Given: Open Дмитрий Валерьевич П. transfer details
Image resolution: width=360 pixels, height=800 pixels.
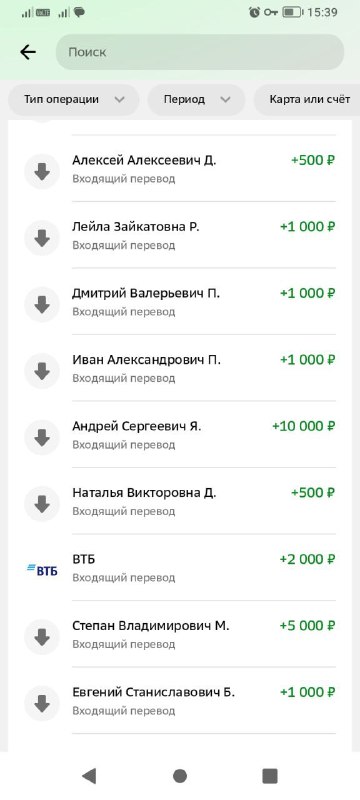Looking at the screenshot, I should click(x=180, y=302).
